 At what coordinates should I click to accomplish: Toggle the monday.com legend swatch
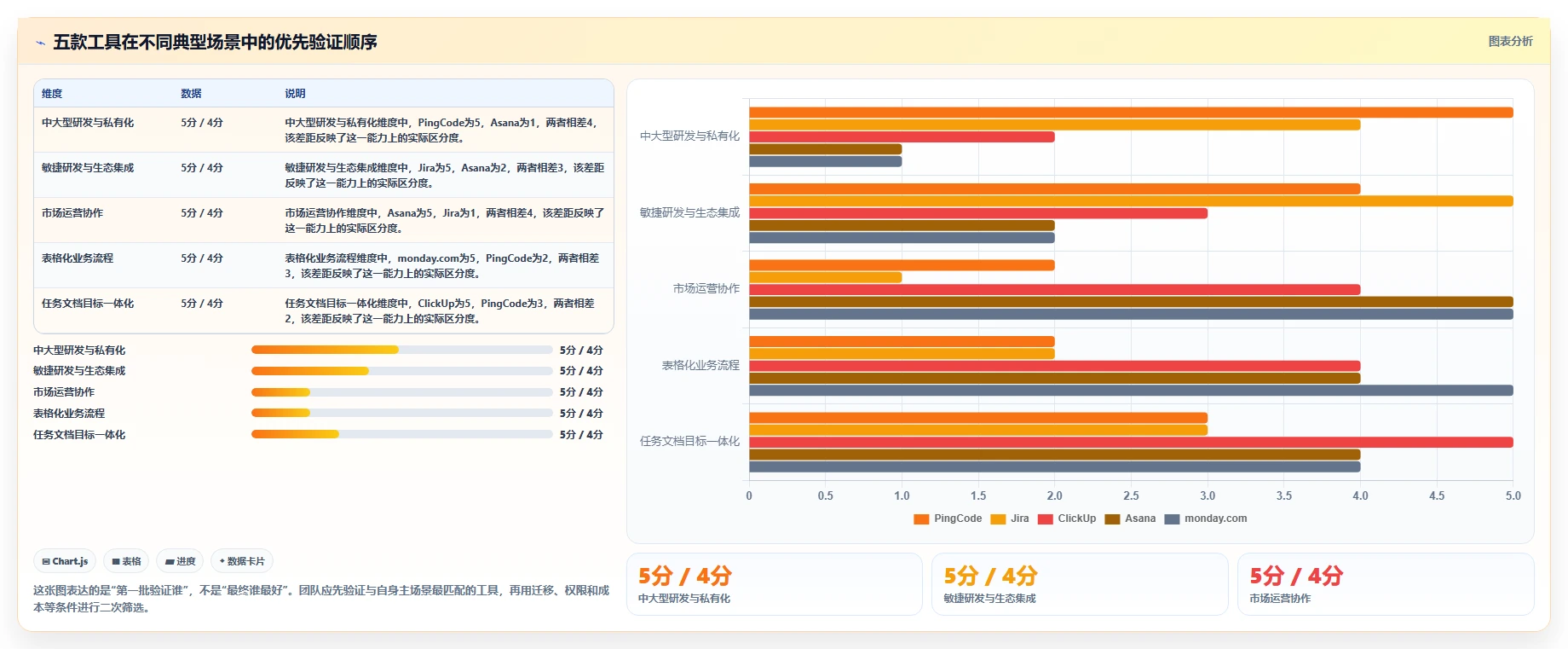tap(1172, 519)
